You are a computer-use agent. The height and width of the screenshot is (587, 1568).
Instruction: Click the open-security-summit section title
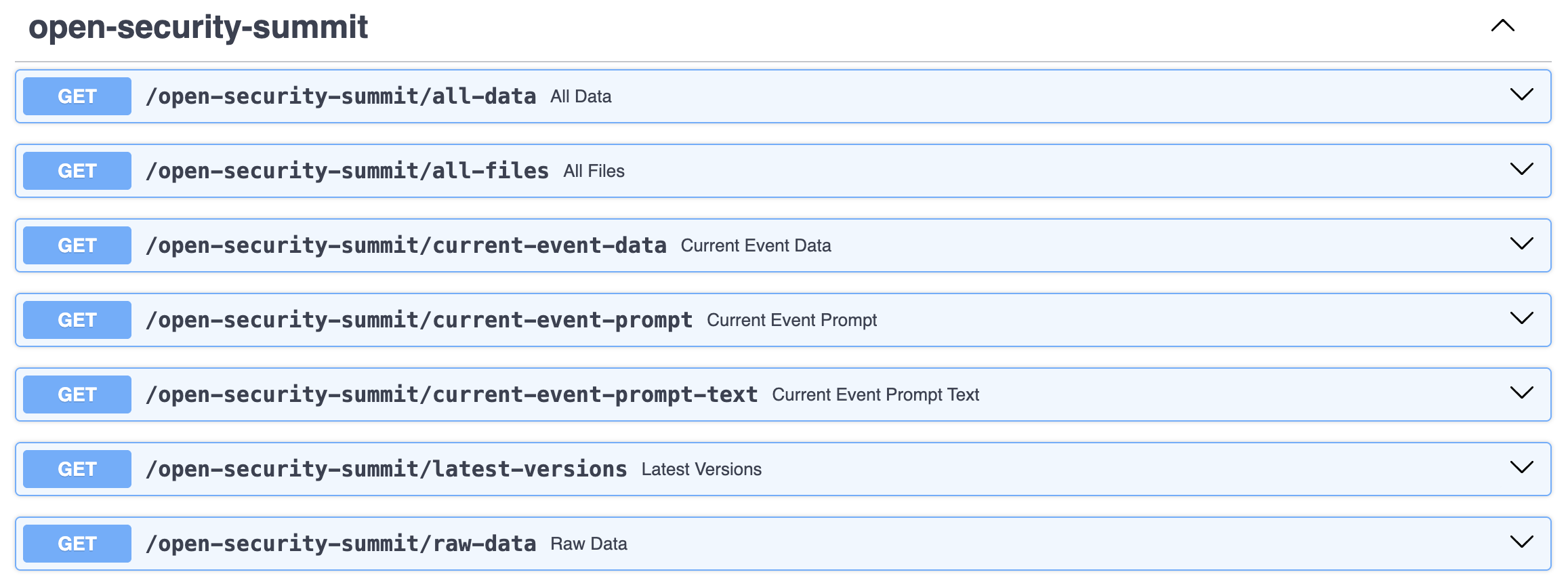198,27
